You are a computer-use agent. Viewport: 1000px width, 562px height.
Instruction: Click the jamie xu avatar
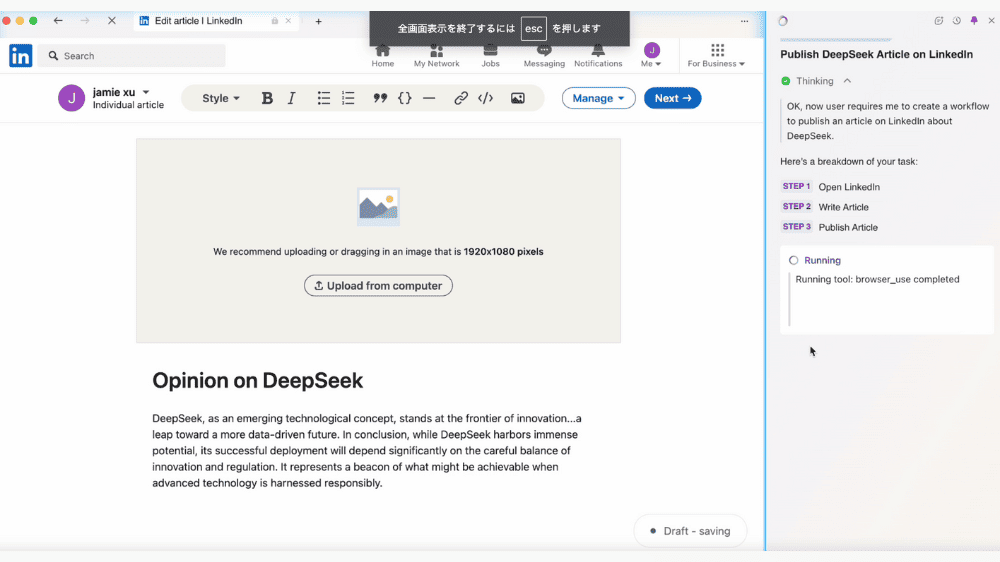pos(71,98)
